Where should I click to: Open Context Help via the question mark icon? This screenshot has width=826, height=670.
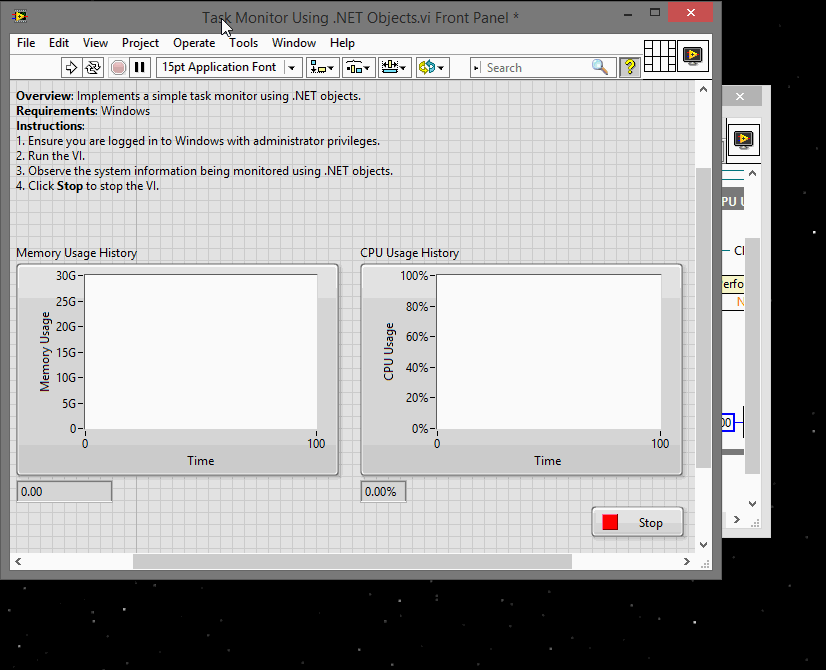(627, 67)
